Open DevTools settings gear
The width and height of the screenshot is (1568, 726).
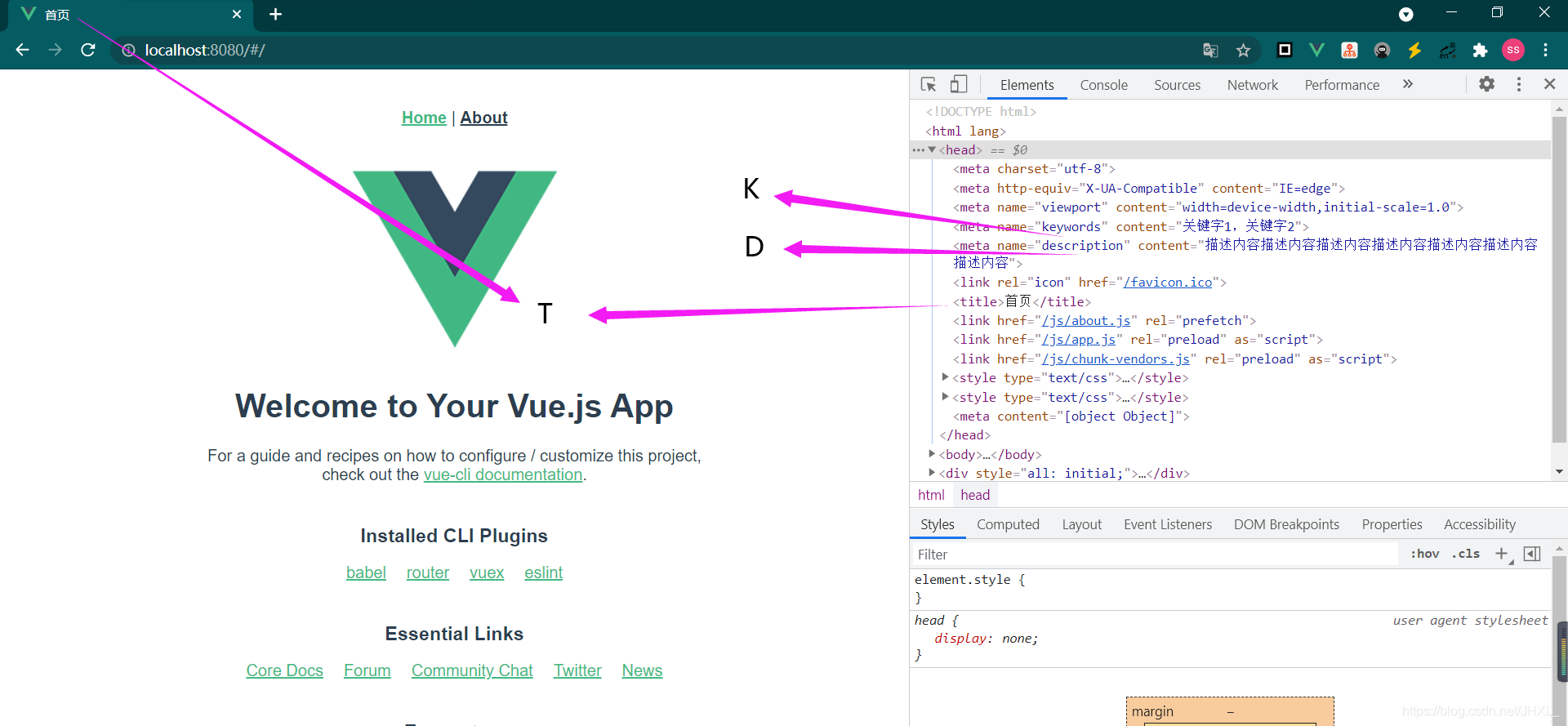(1487, 84)
